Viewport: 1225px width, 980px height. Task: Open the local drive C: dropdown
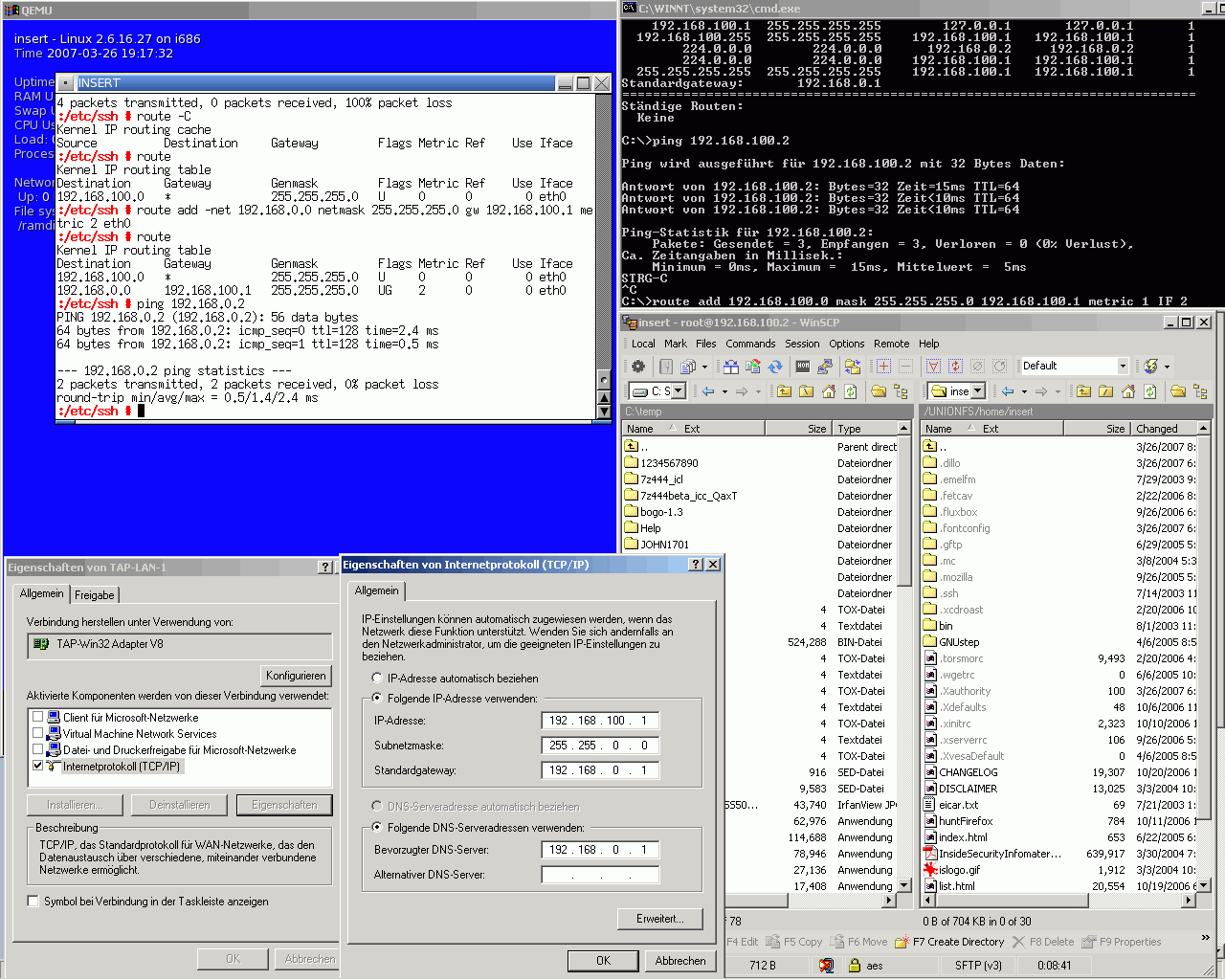click(679, 390)
